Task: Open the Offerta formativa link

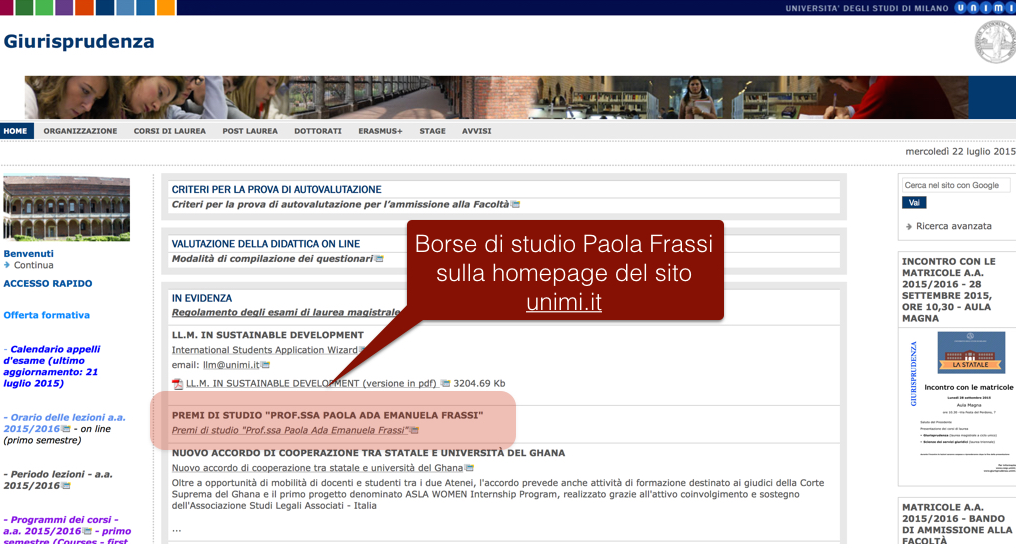Action: pos(47,315)
